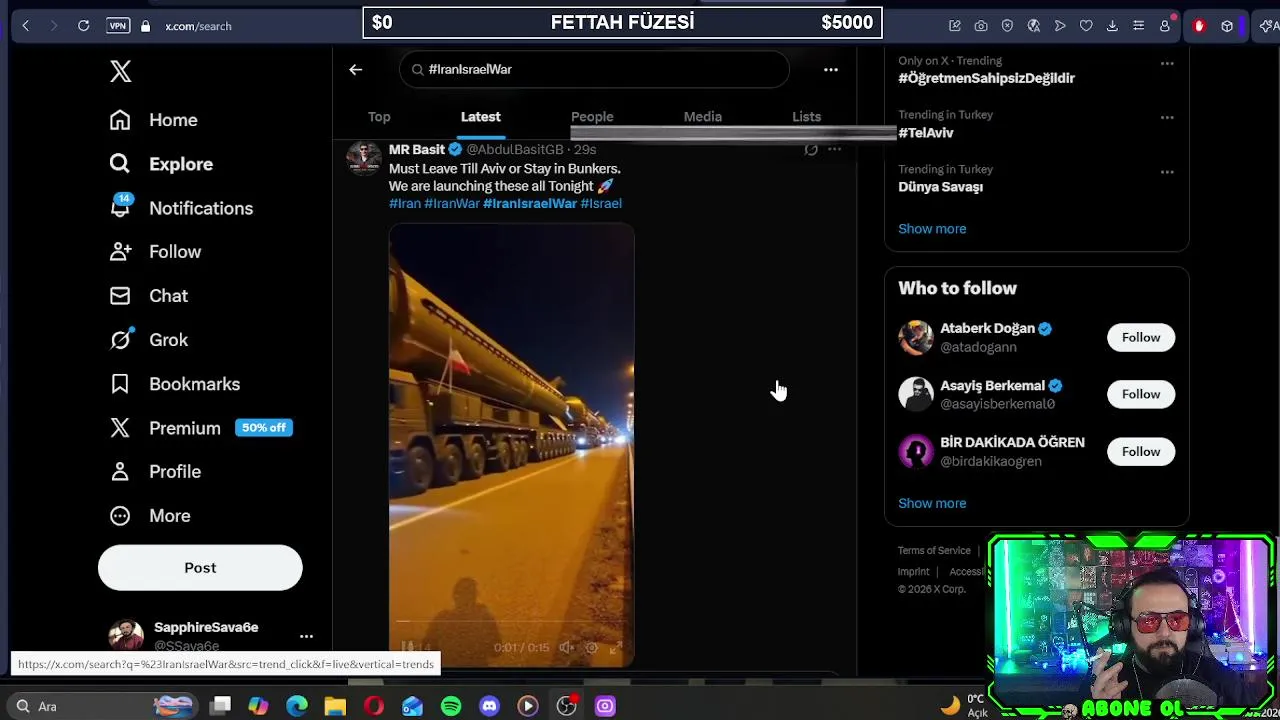This screenshot has width=1280, height=720.
Task: Follow Ataberk Doğan
Action: [x=1141, y=337]
